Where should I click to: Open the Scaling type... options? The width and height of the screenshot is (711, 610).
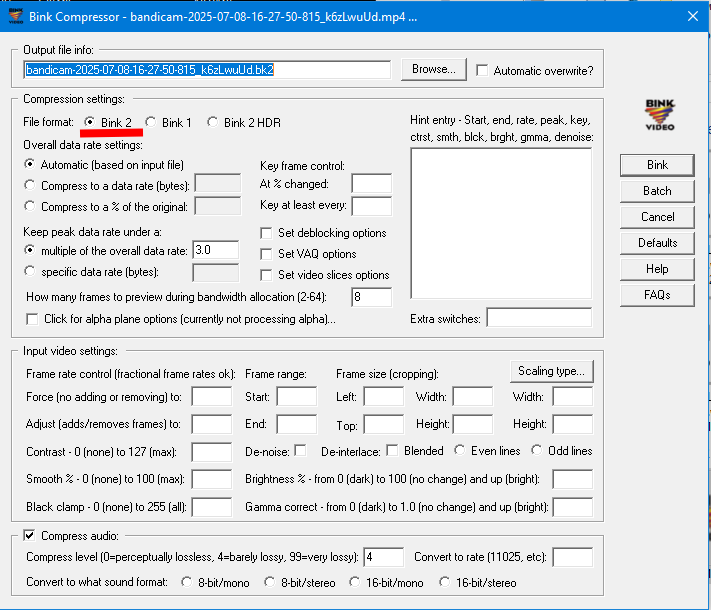tap(552, 371)
